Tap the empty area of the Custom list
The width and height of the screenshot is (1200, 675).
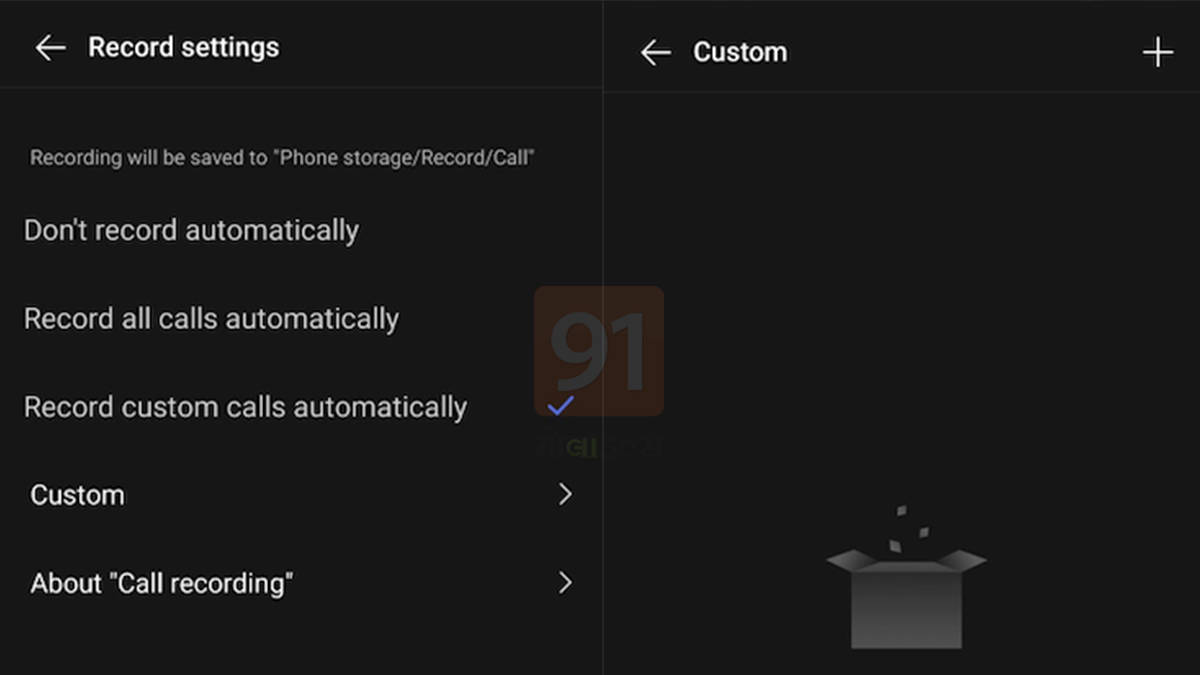900,300
